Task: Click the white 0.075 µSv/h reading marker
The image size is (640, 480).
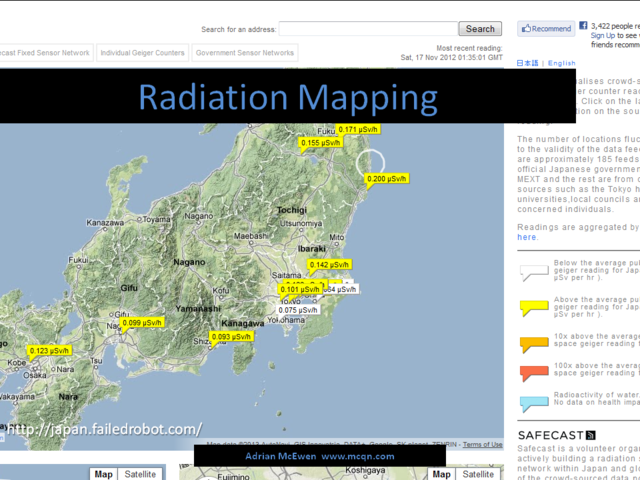Action: [298, 310]
